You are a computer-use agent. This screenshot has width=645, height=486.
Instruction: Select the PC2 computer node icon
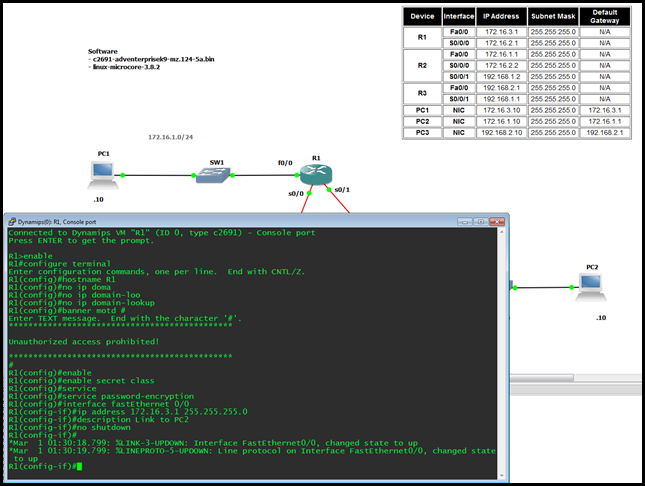[x=591, y=287]
